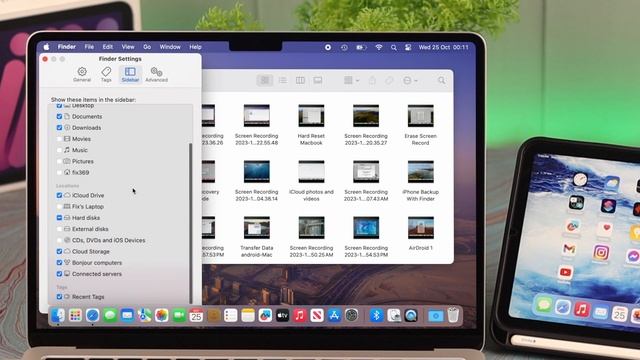
Task: Select the AirDroid 1 file
Action: [x=420, y=233]
